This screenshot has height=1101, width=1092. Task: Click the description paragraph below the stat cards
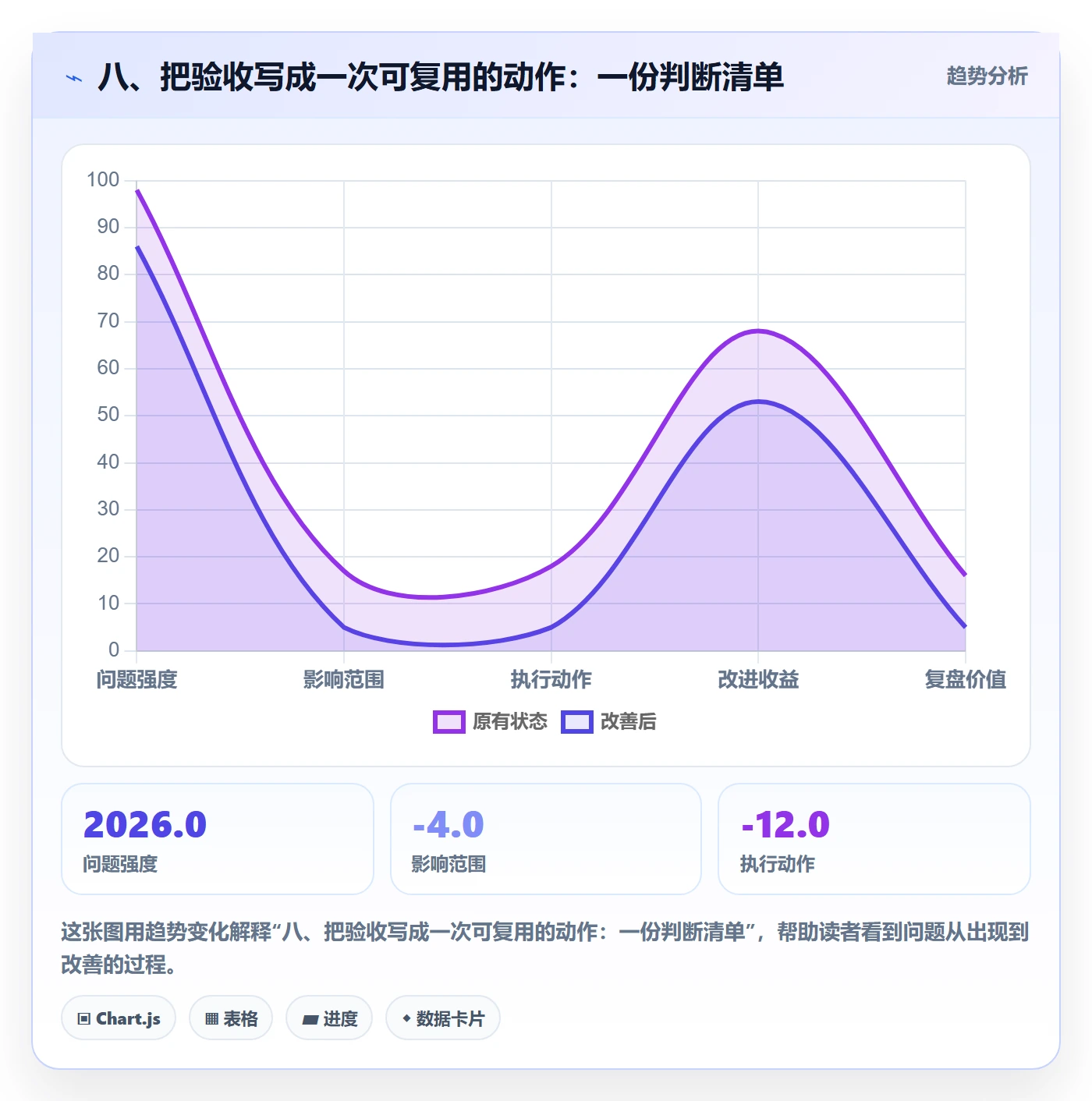coord(545,948)
